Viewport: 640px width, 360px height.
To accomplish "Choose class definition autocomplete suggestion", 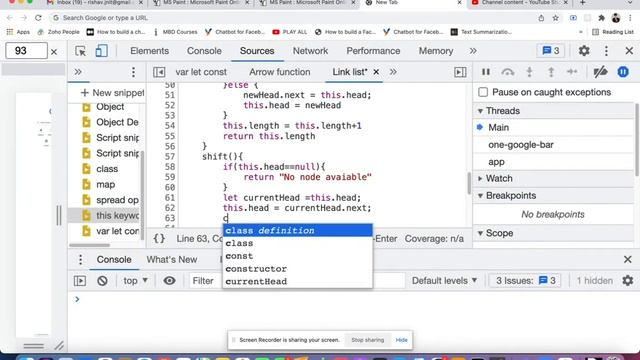I will click(x=298, y=231).
